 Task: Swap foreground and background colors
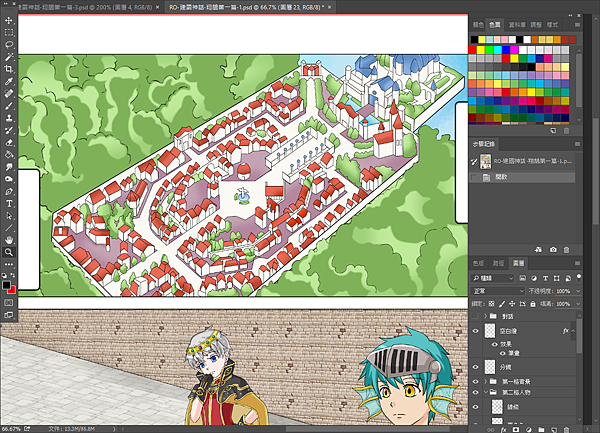tap(13, 275)
